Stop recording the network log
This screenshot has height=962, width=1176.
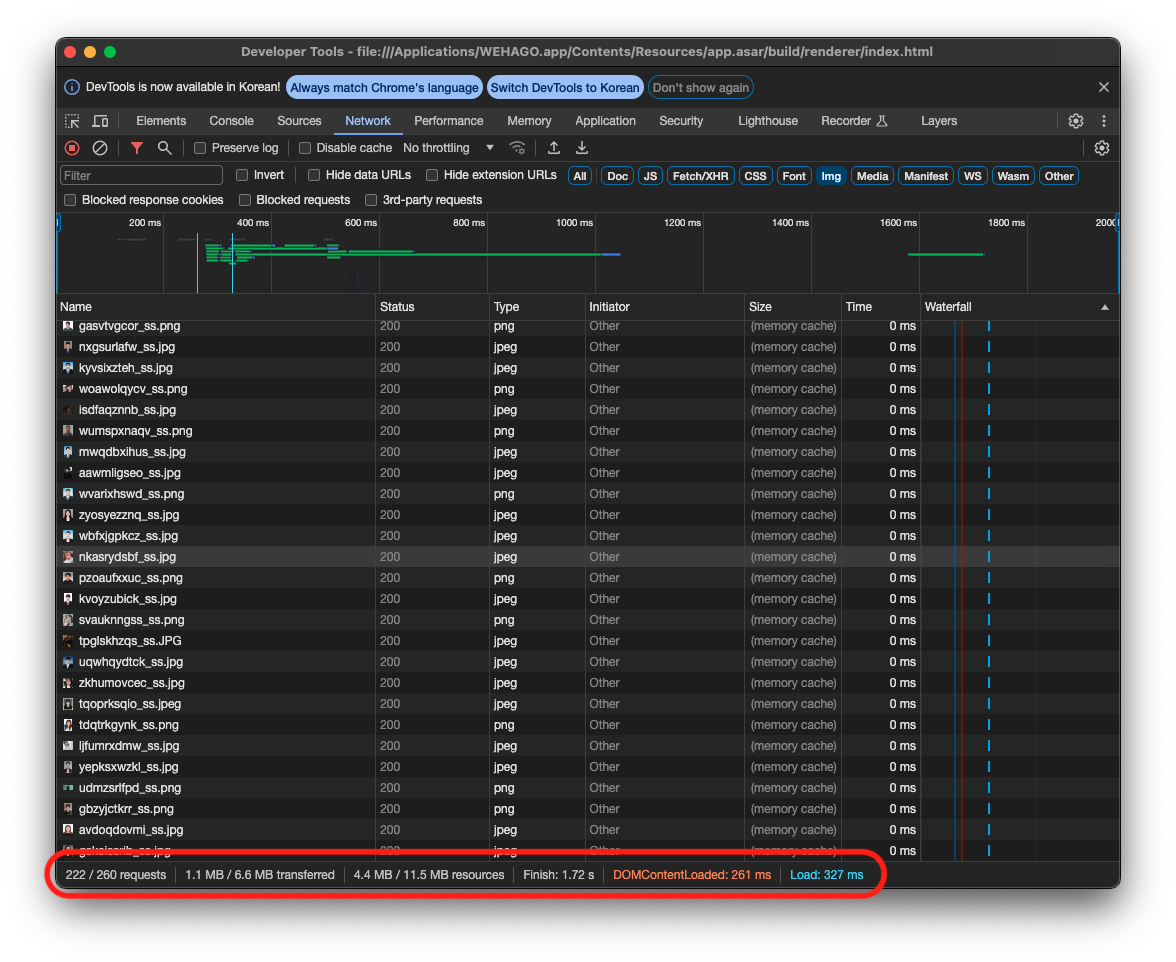pyautogui.click(x=72, y=148)
